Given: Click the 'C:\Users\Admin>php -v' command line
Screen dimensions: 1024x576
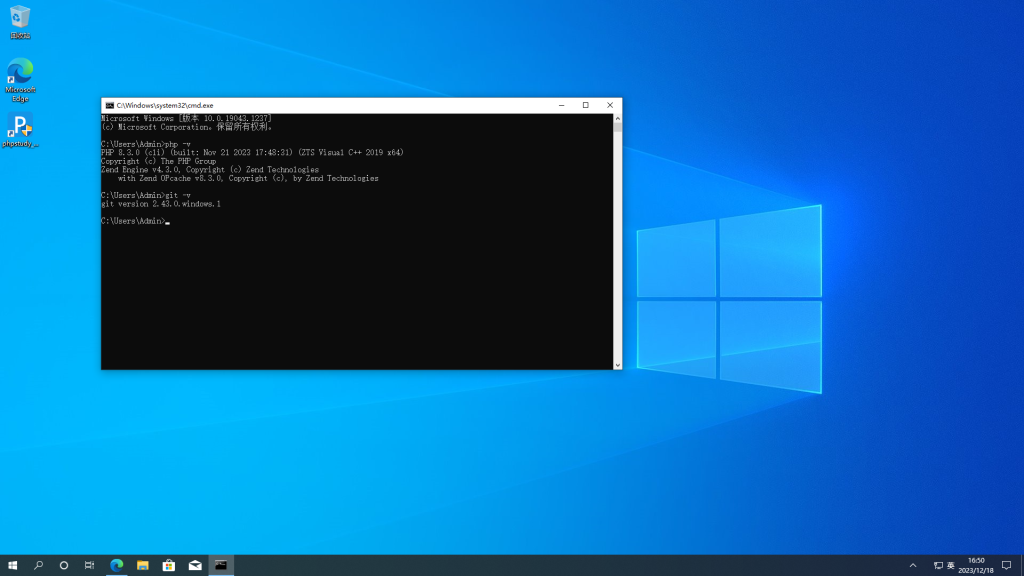Looking at the screenshot, I should [146, 144].
